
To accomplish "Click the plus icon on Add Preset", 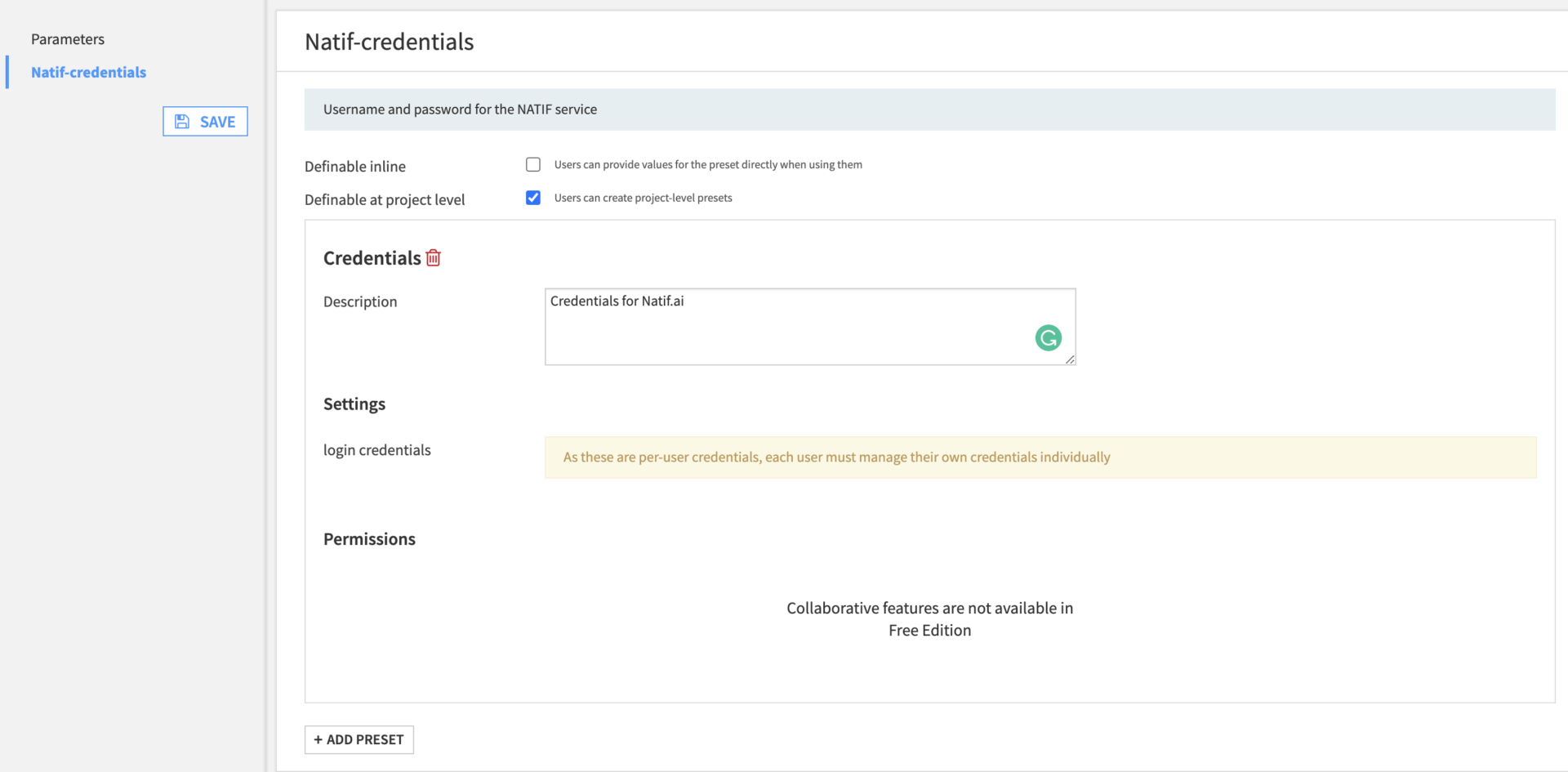I will 318,739.
